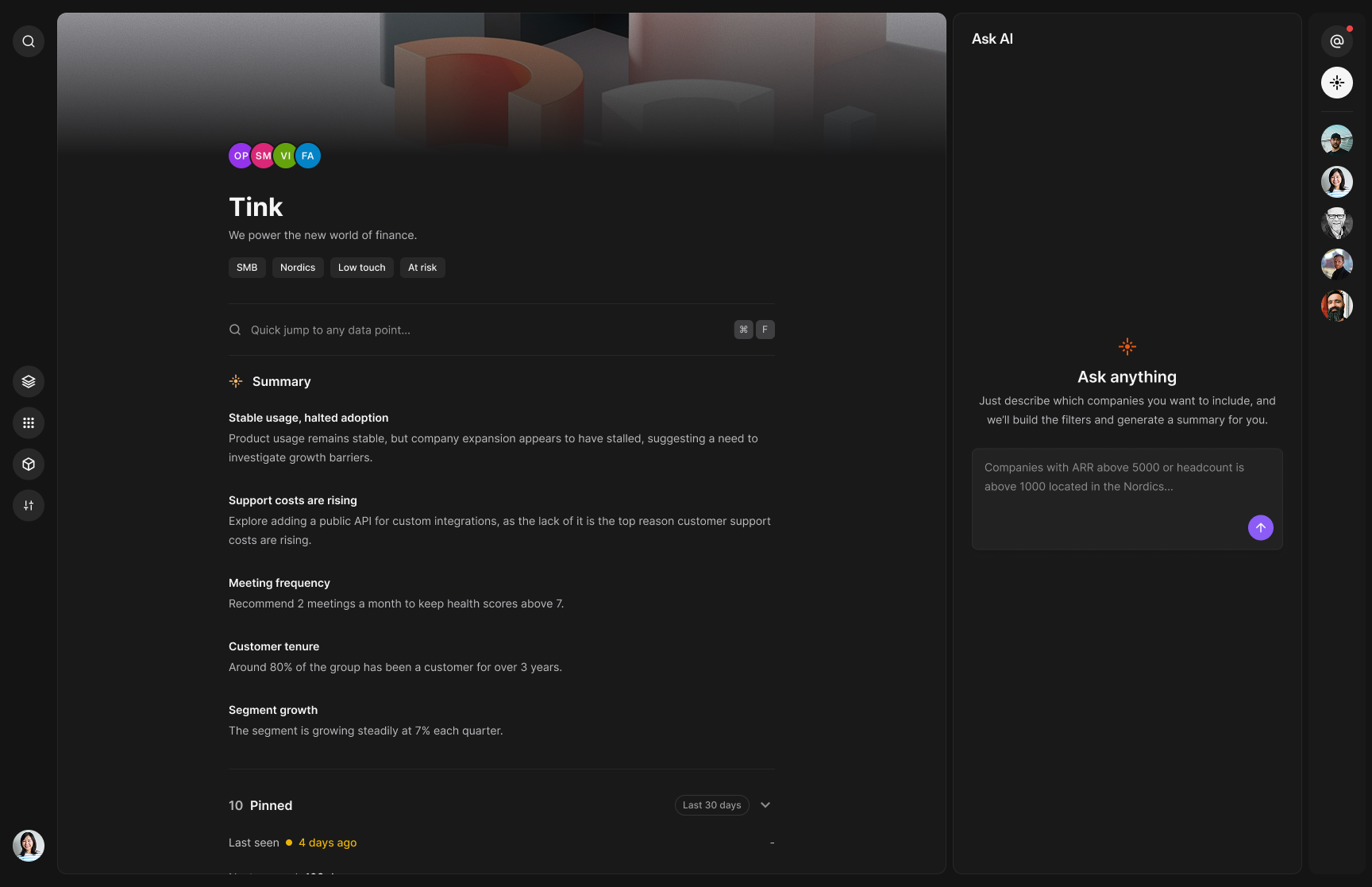Click the search icon in left sidebar
The image size is (1372, 887).
pos(29,41)
